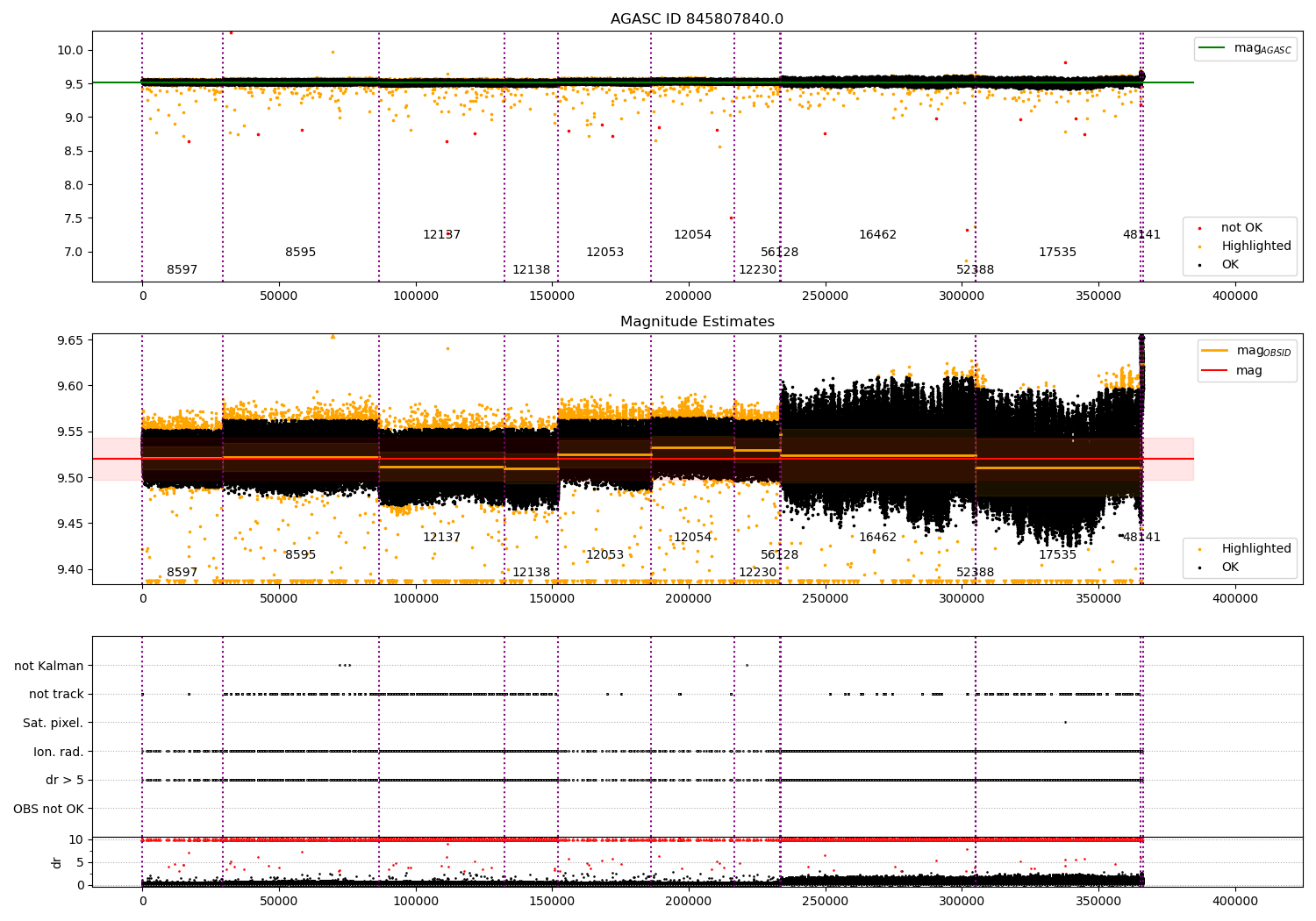This screenshot has width=1316, height=921.
Task: Click the red 'mag' legend entry
Action: click(x=1232, y=370)
